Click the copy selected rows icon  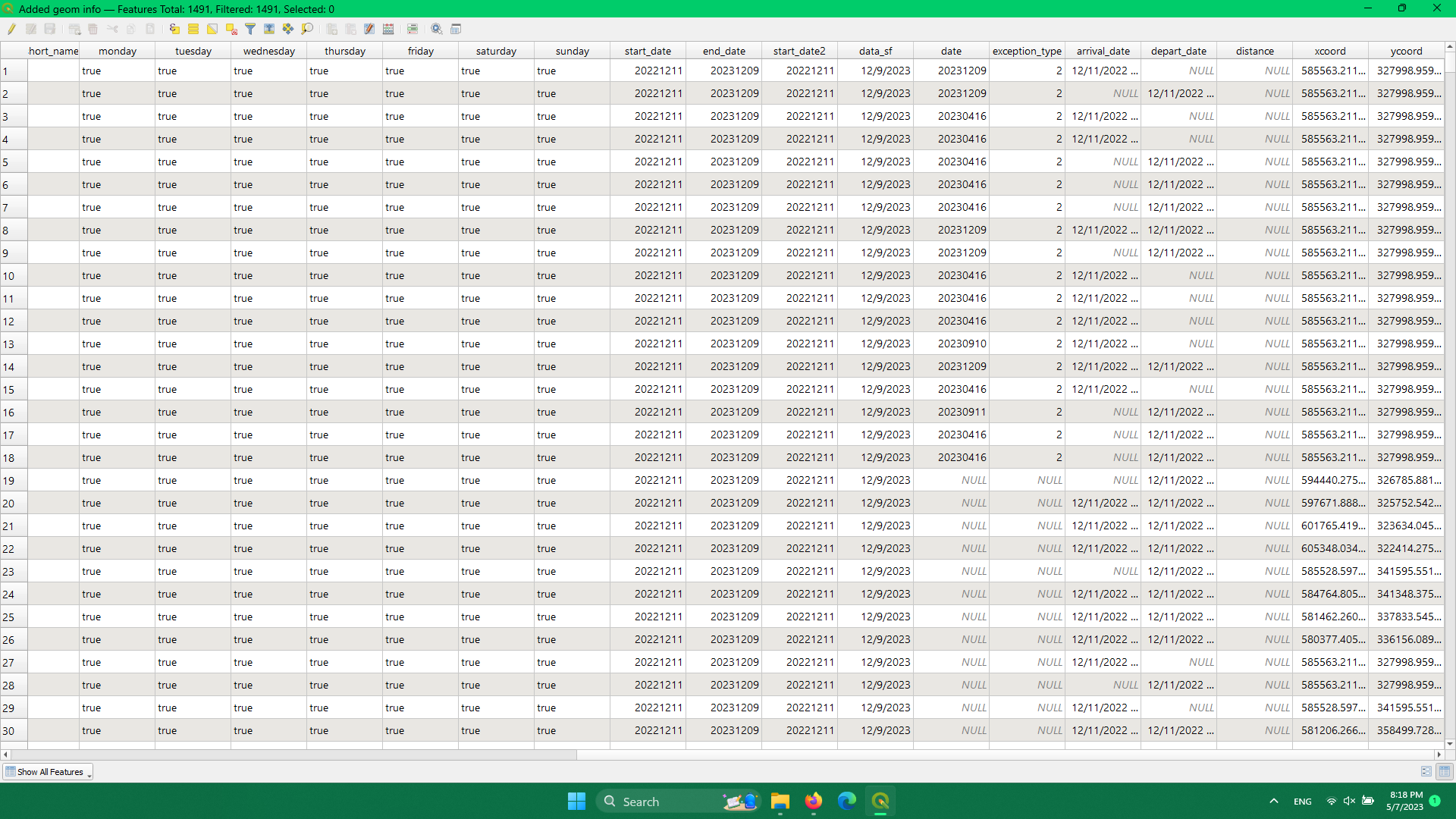coord(131,29)
